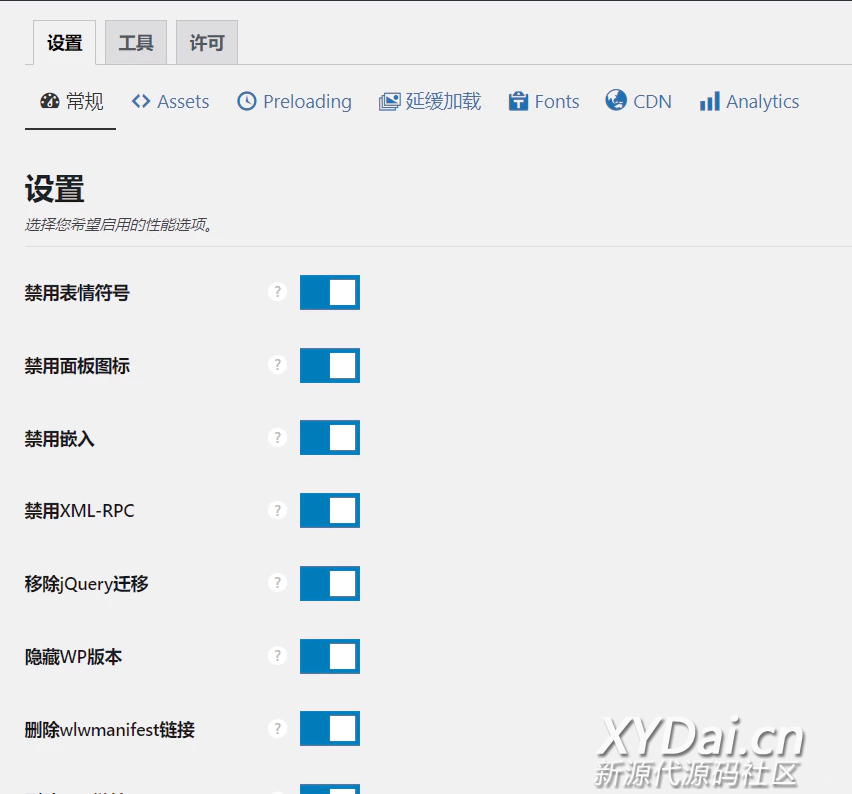Disable the 禁用嵌入 switch
This screenshot has width=852, height=794.
pos(330,438)
